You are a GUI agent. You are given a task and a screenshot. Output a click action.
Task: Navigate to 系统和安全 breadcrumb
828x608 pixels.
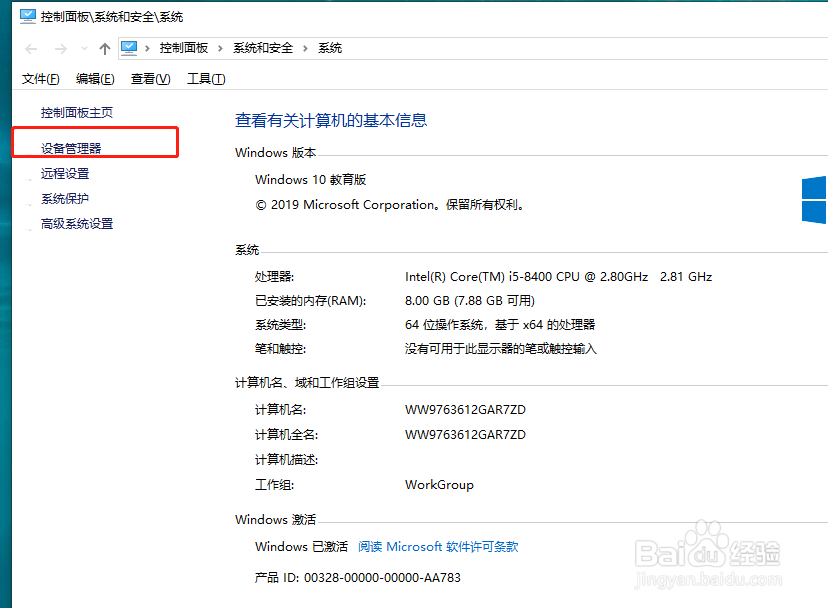click(263, 48)
